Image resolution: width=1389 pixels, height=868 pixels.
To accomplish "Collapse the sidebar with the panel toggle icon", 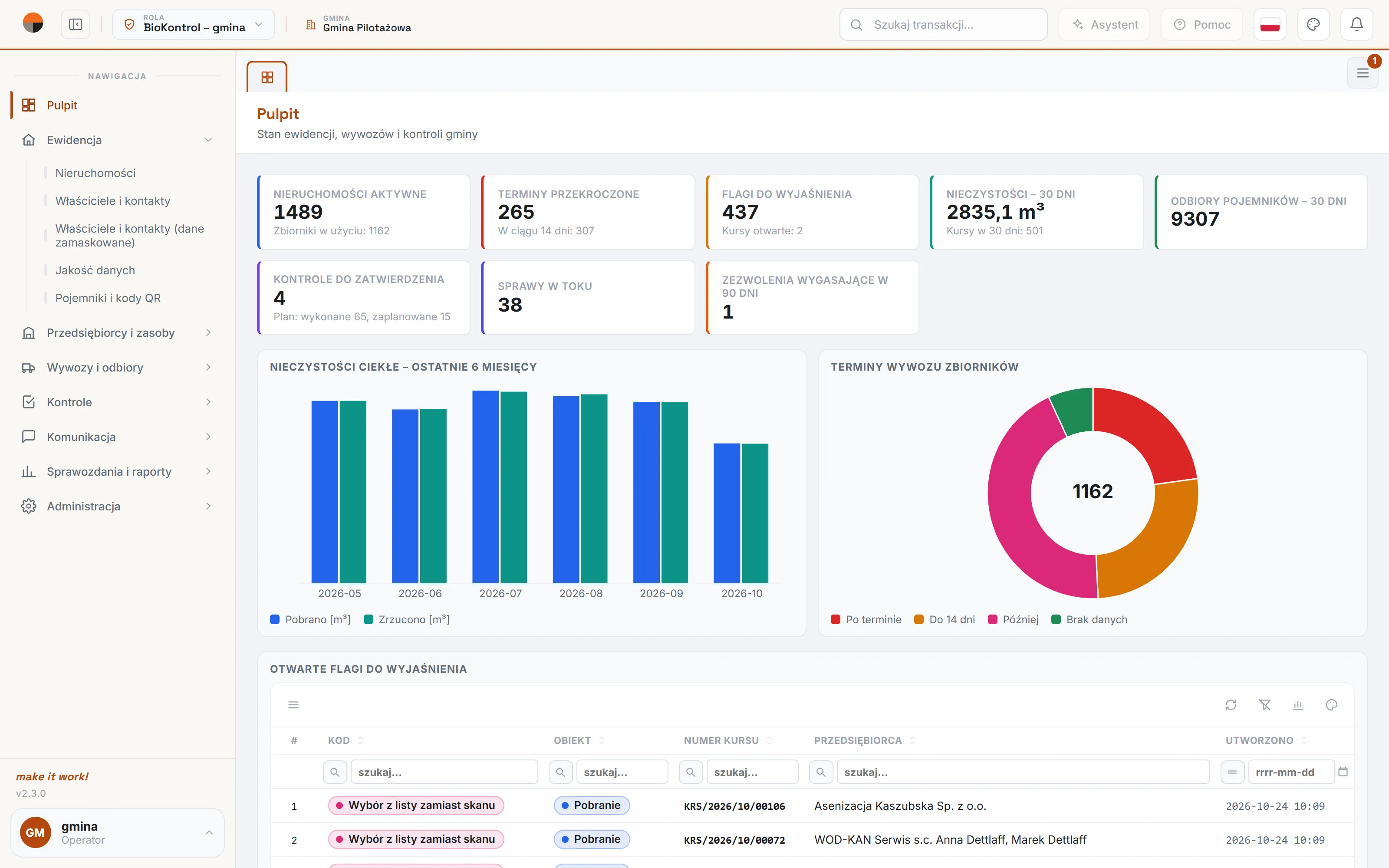I will [75, 25].
